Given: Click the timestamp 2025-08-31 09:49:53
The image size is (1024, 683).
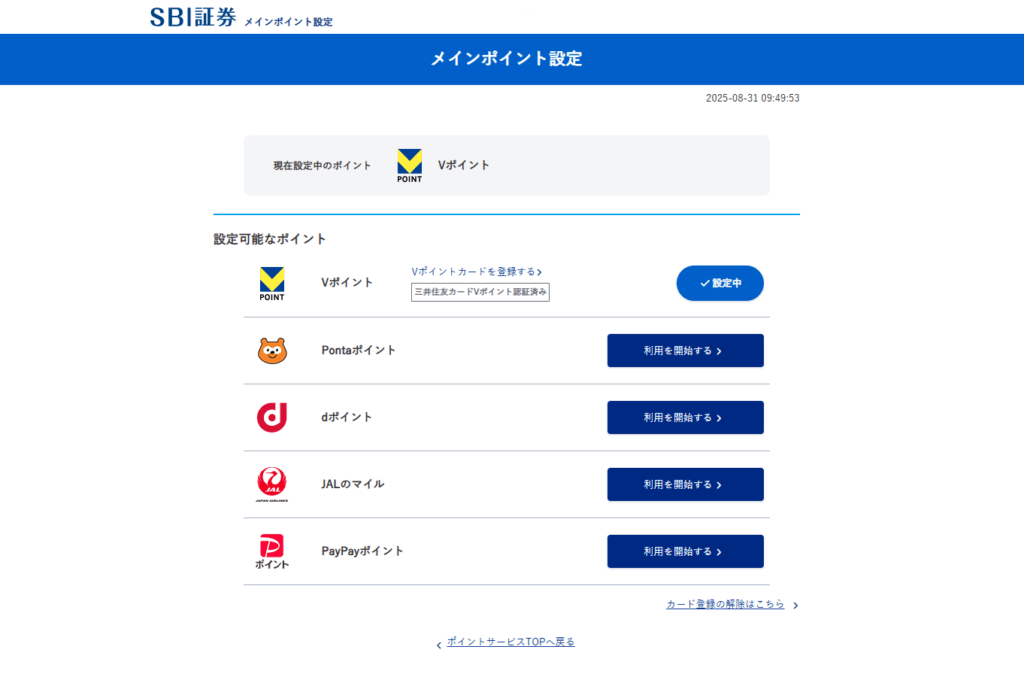Looking at the screenshot, I should [752, 98].
